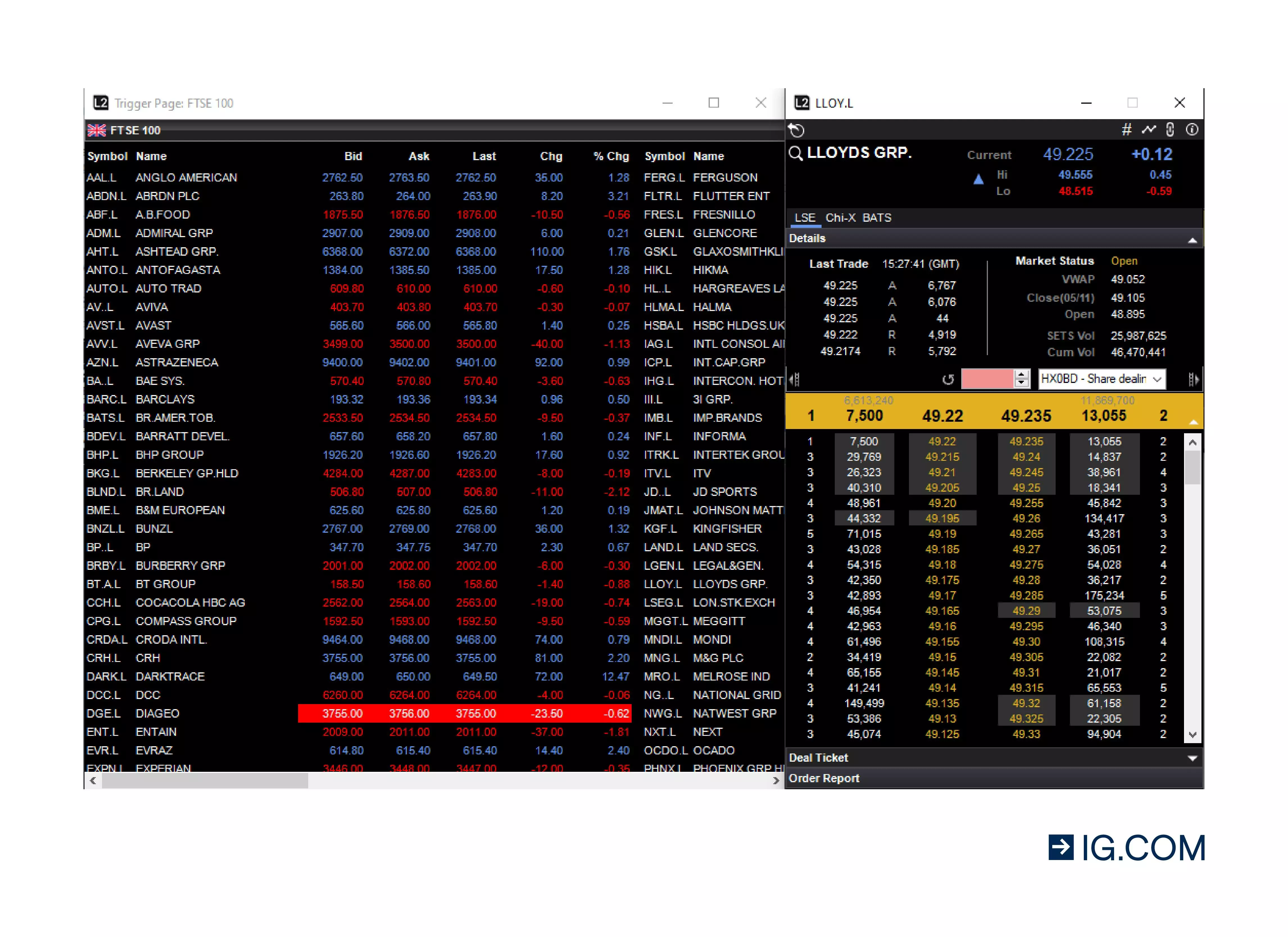Click the search magnifier beside LLOYDS GRP.
1288x937 pixels.
796,153
